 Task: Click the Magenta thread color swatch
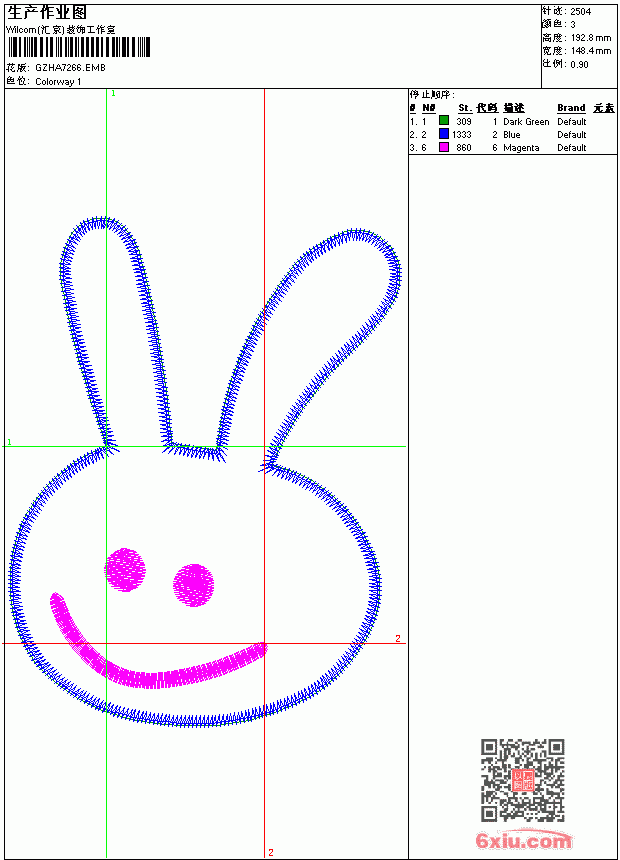tap(444, 147)
